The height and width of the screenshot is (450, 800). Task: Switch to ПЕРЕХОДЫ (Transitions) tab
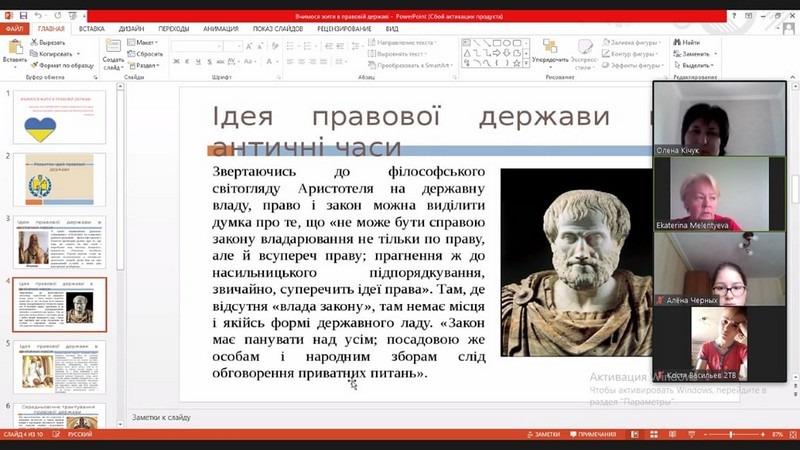tap(173, 29)
